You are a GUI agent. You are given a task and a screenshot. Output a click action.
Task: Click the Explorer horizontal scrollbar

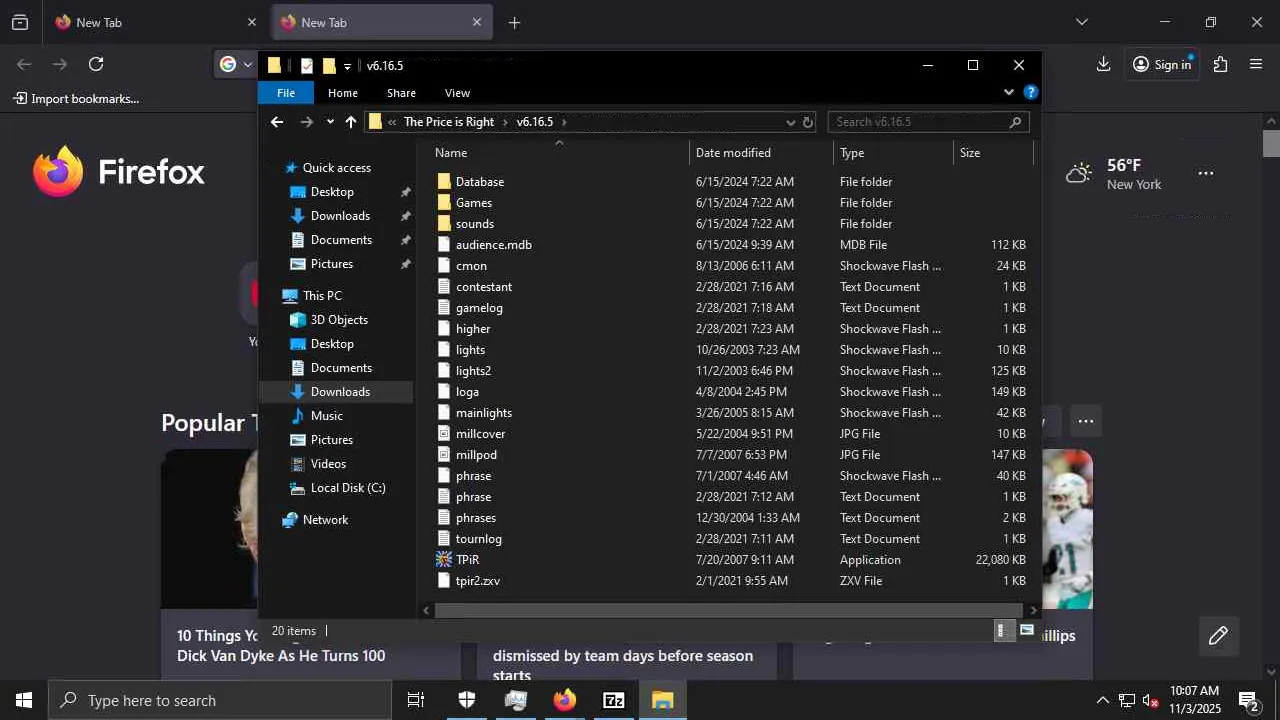pos(729,610)
